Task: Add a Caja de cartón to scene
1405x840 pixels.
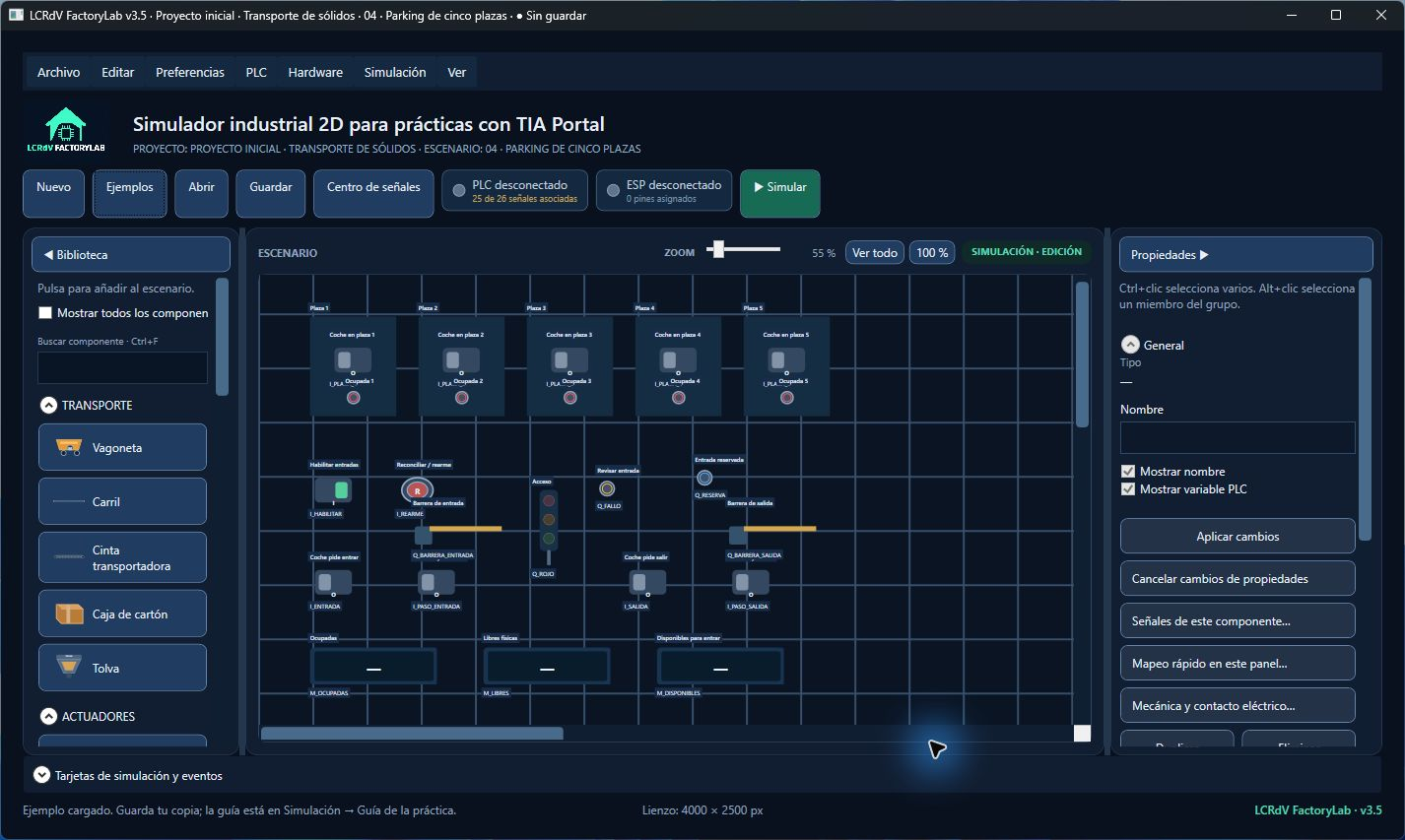Action: [x=122, y=614]
